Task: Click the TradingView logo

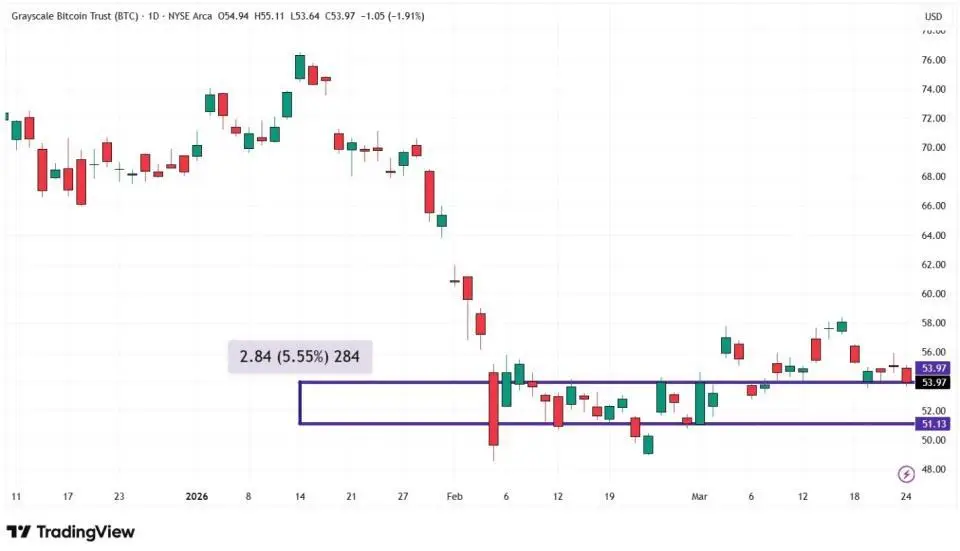Action: 70,532
